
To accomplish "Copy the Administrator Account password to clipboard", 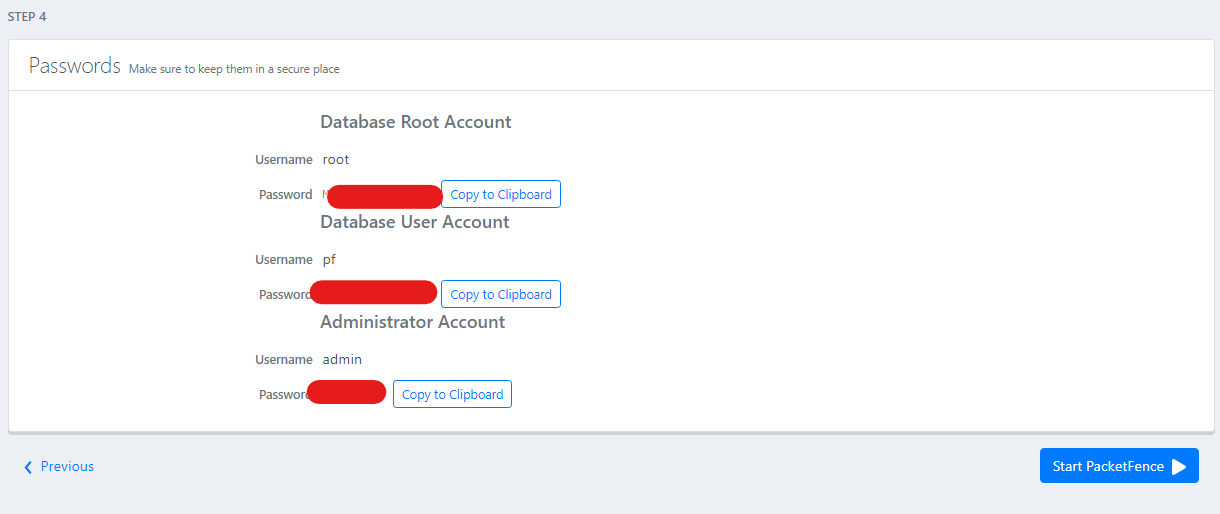I will coord(452,394).
